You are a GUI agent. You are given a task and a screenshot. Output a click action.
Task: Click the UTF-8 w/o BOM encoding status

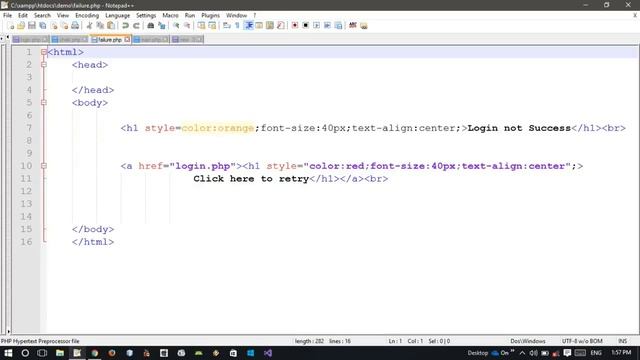point(582,341)
